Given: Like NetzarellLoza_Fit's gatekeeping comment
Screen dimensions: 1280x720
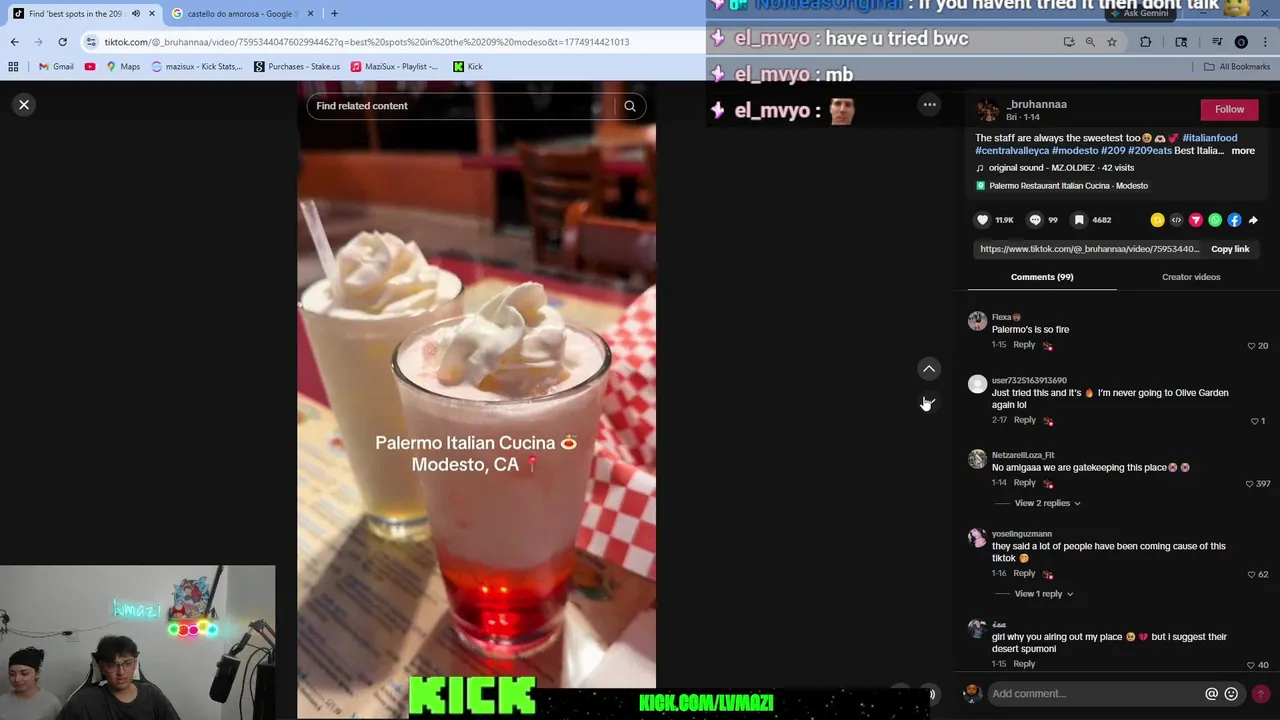Looking at the screenshot, I should 1250,484.
